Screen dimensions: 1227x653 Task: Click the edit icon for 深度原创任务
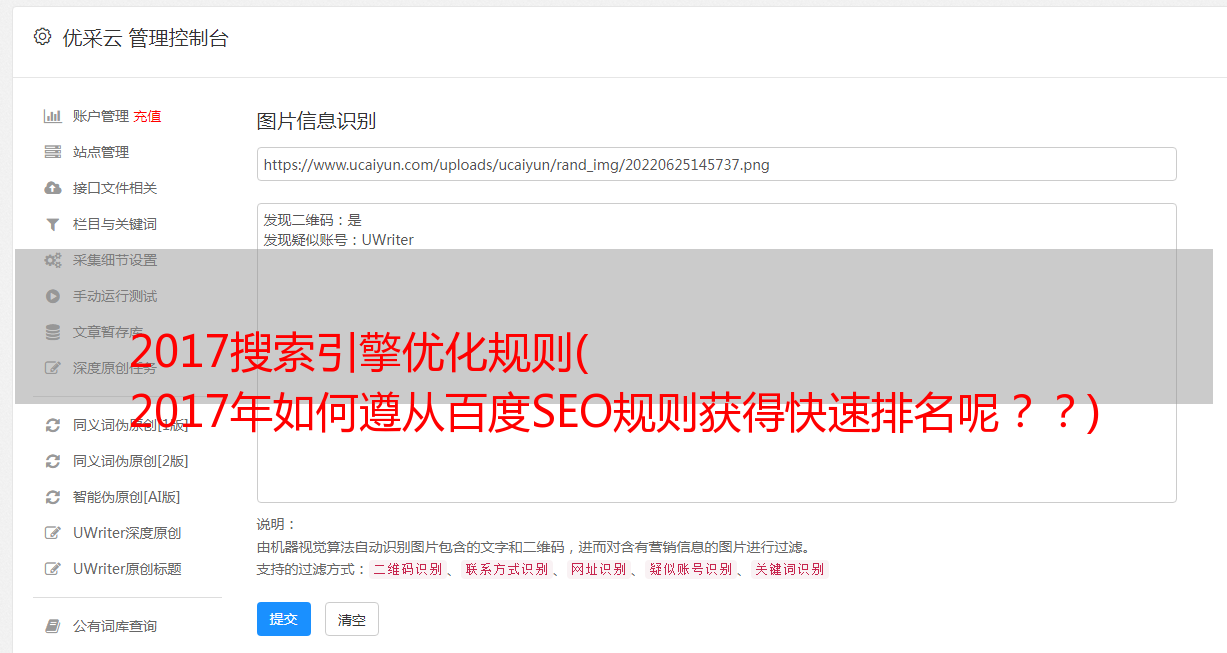point(53,368)
